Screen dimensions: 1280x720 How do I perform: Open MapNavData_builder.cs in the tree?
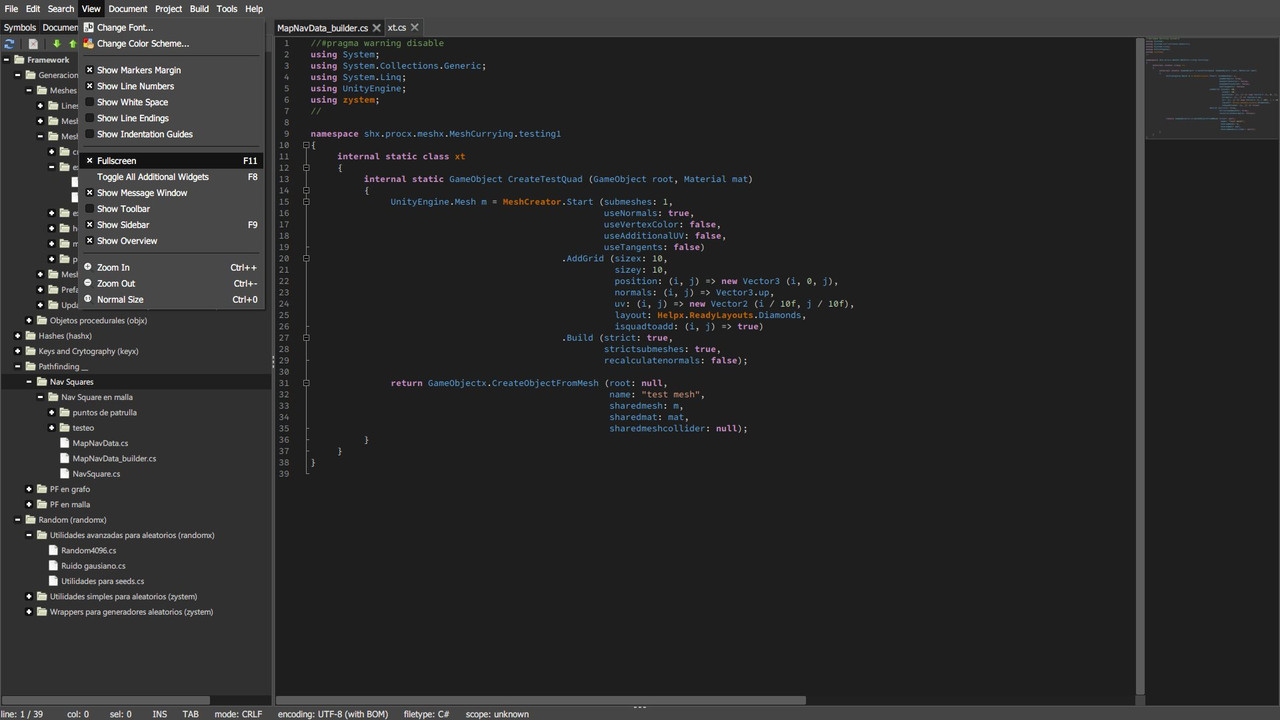tap(114, 458)
